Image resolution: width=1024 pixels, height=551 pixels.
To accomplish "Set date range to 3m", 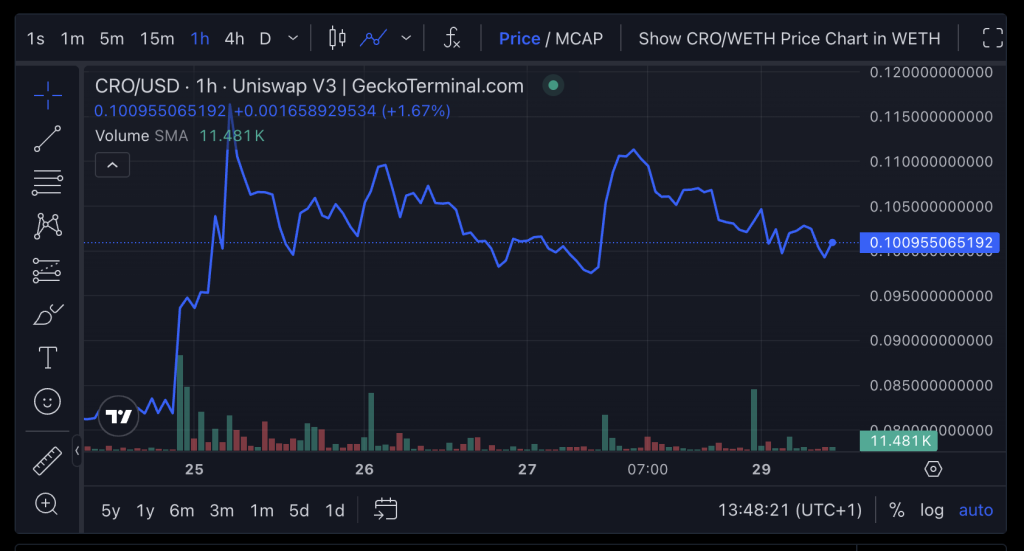I will 222,511.
